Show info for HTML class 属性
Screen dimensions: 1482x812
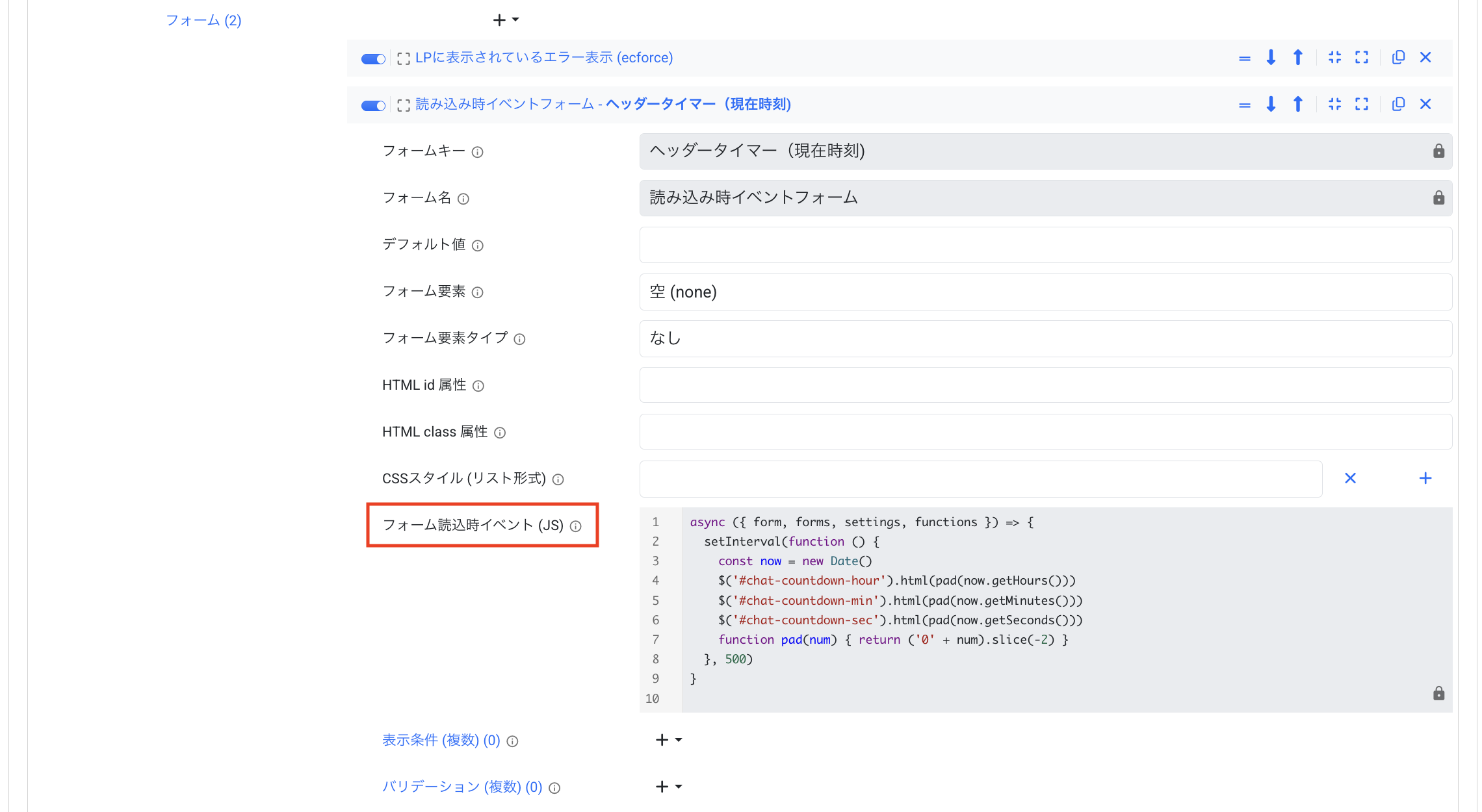[499, 433]
